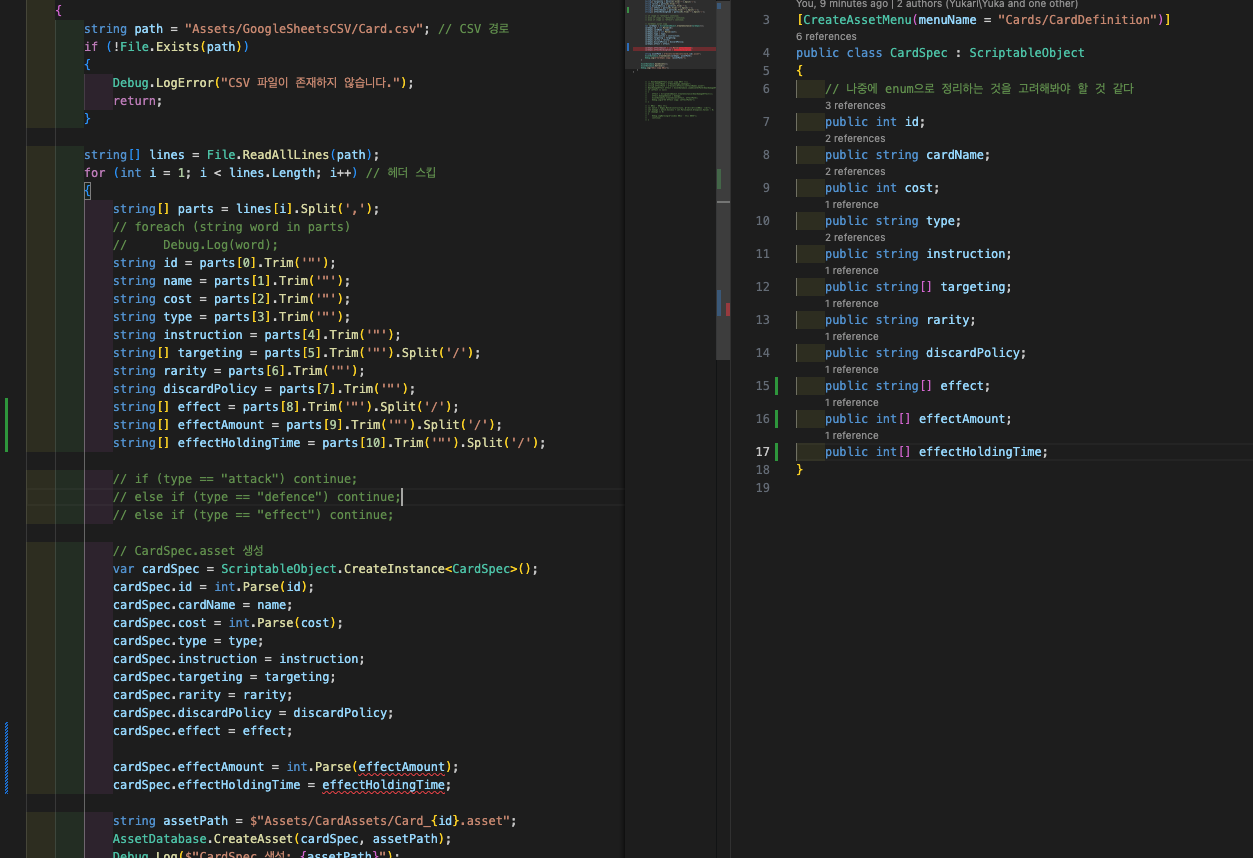Select line number 17 in the CardSpec editor
Screen dimensions: 1253x858
pyautogui.click(x=763, y=452)
